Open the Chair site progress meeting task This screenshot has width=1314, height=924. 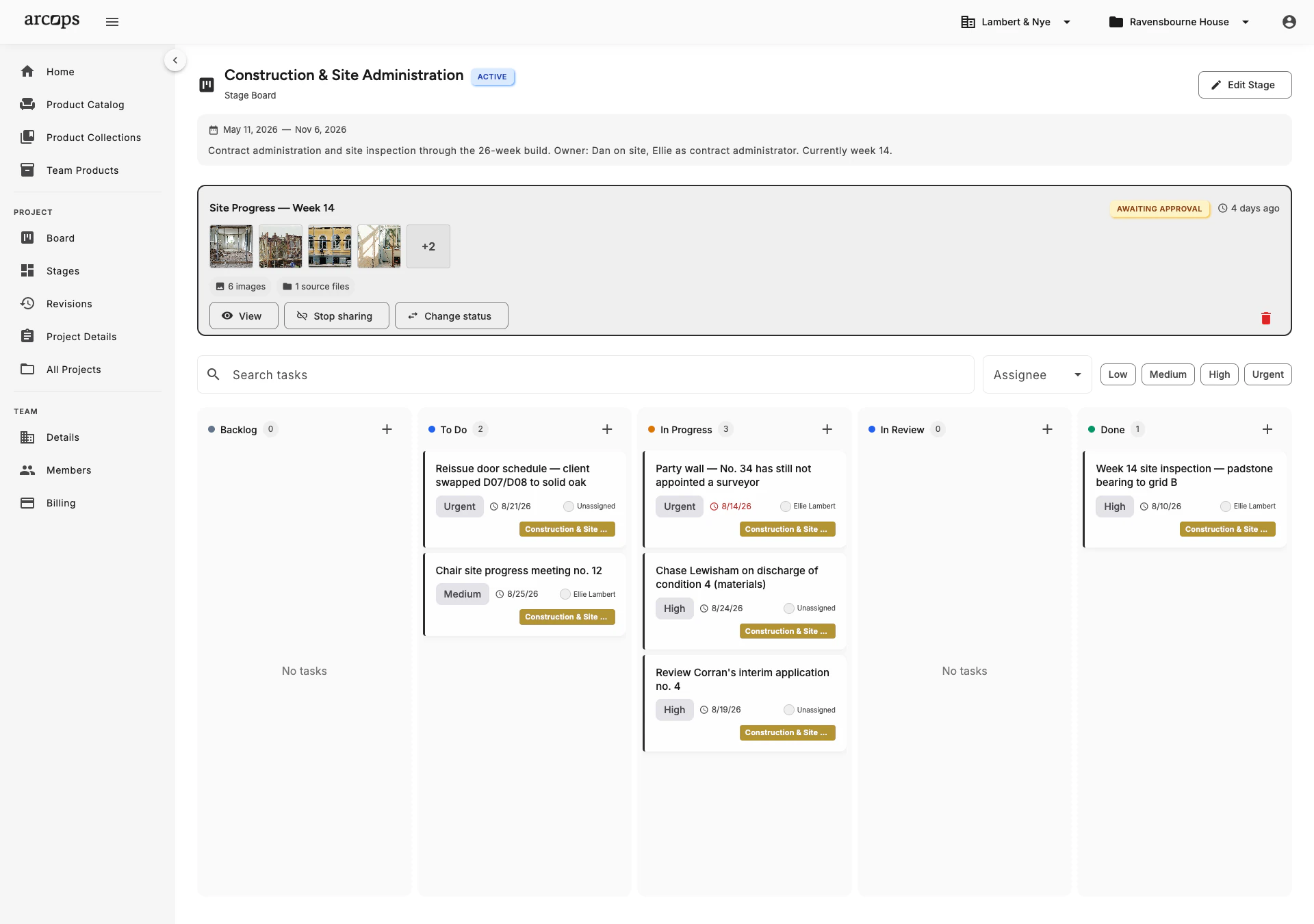pyautogui.click(x=524, y=594)
